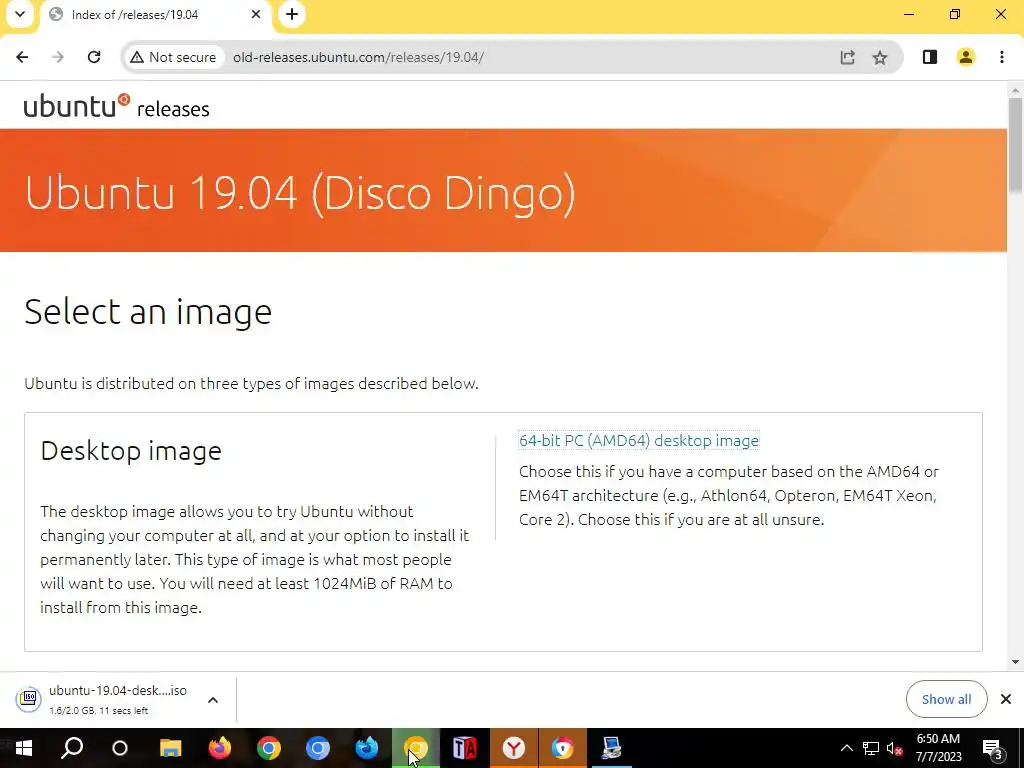Open Thunderbird from the taskbar
This screenshot has height=768, width=1024.
pyautogui.click(x=367, y=748)
